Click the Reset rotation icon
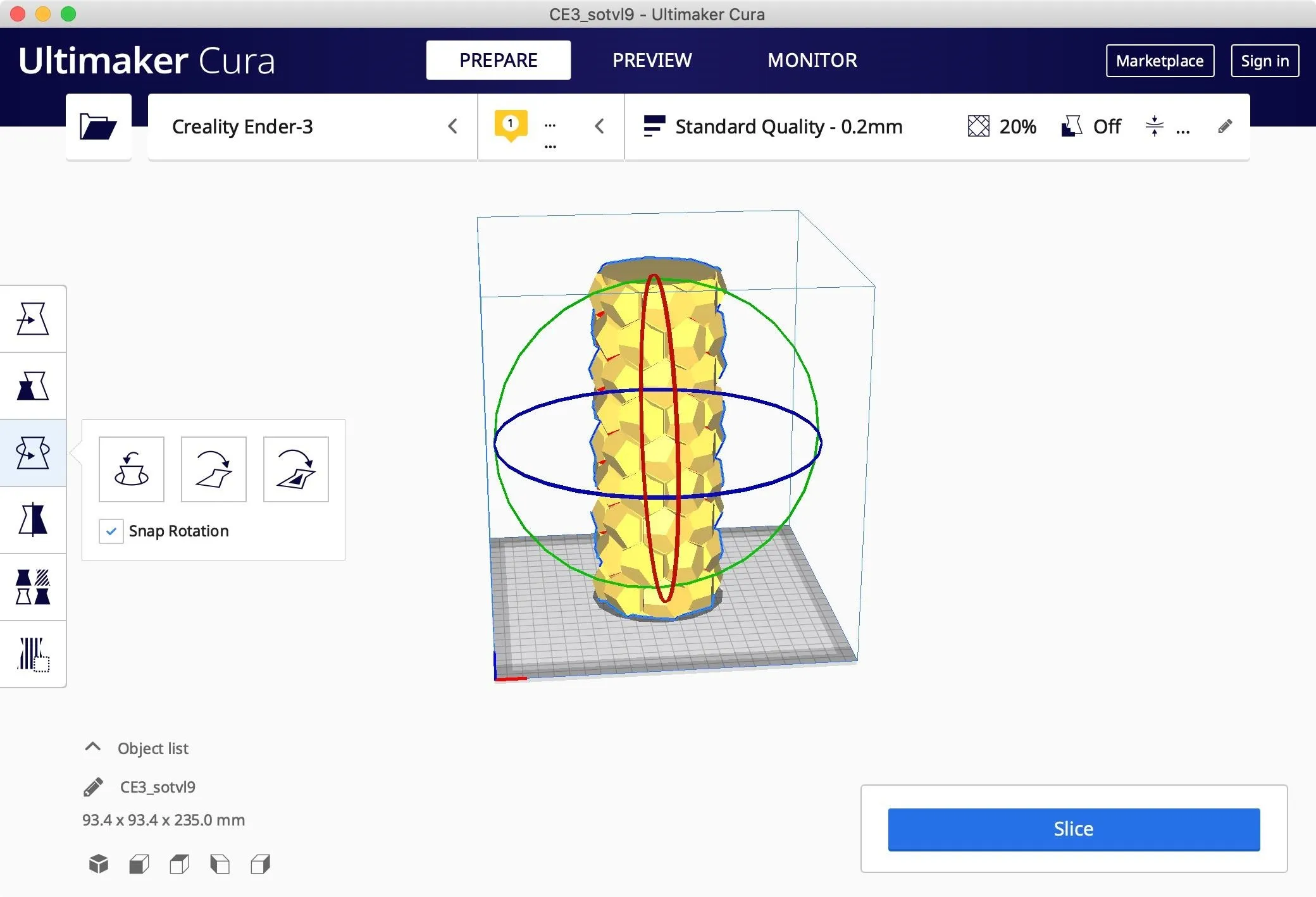Screen dimensions: 1316x897 pyautogui.click(x=132, y=469)
